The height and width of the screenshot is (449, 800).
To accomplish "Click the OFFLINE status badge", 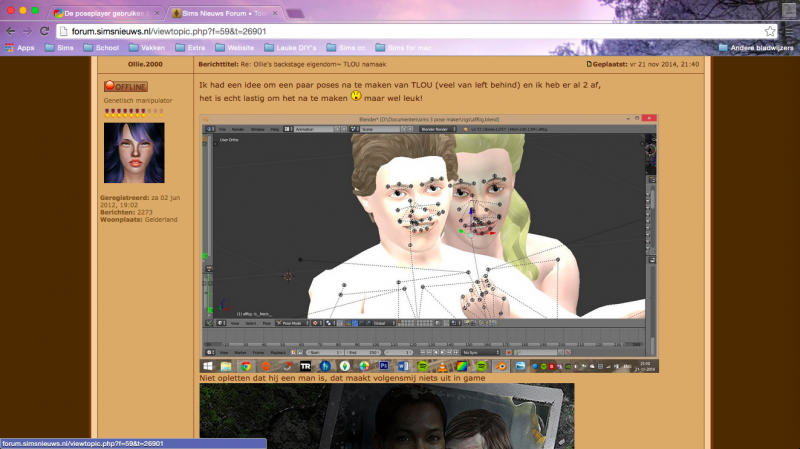I will pyautogui.click(x=126, y=86).
